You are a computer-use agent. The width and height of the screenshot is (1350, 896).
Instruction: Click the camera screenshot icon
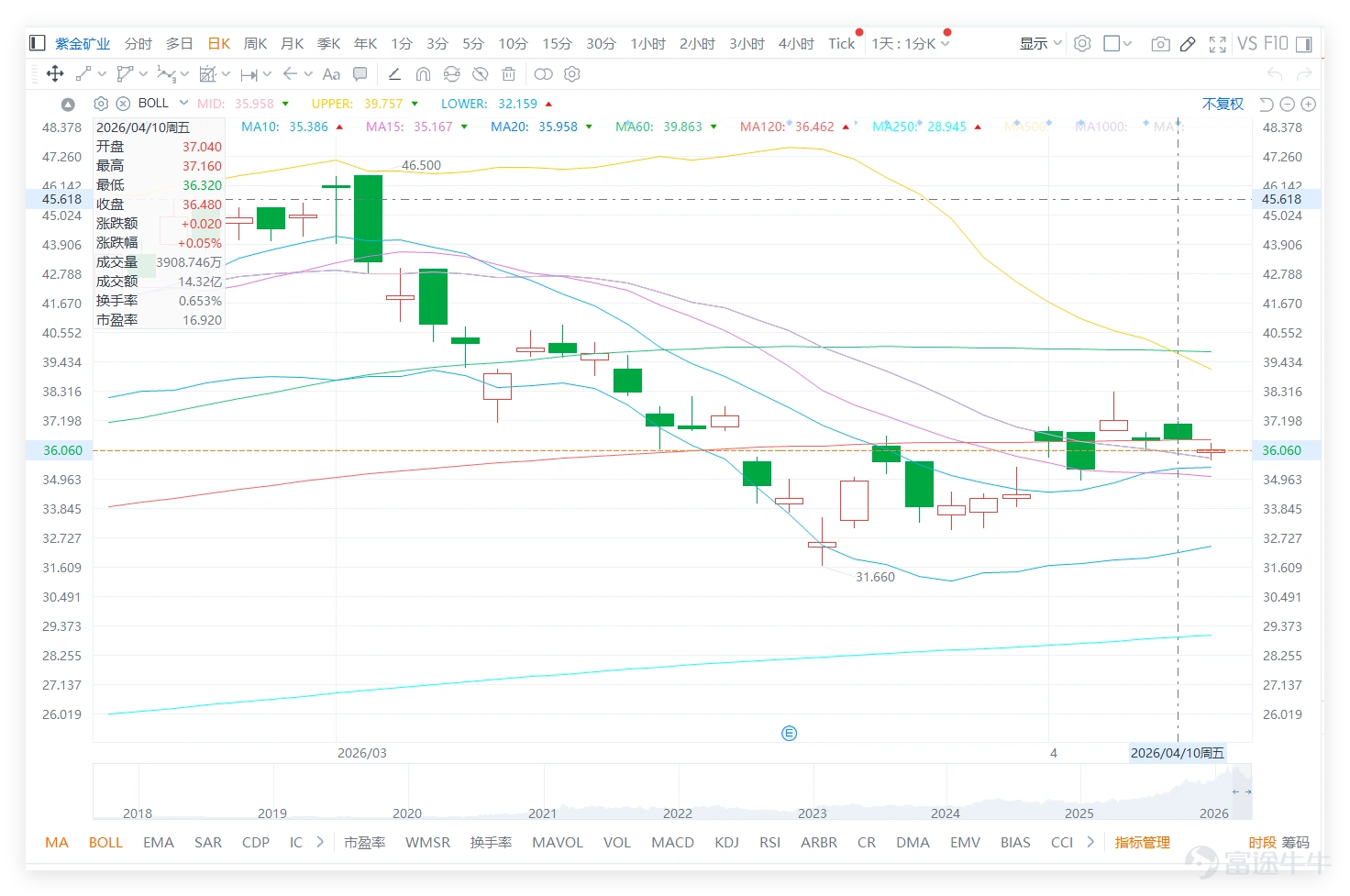(1160, 43)
